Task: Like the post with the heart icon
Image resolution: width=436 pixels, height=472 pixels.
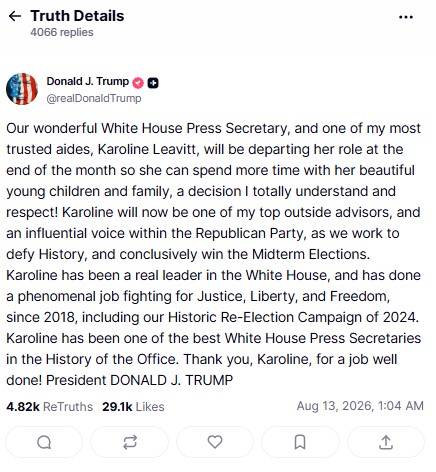Action: pos(215,442)
